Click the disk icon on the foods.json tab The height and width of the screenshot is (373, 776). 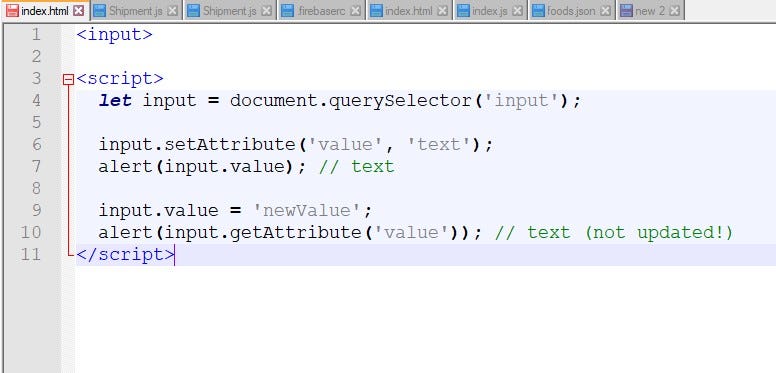pyautogui.click(x=538, y=11)
